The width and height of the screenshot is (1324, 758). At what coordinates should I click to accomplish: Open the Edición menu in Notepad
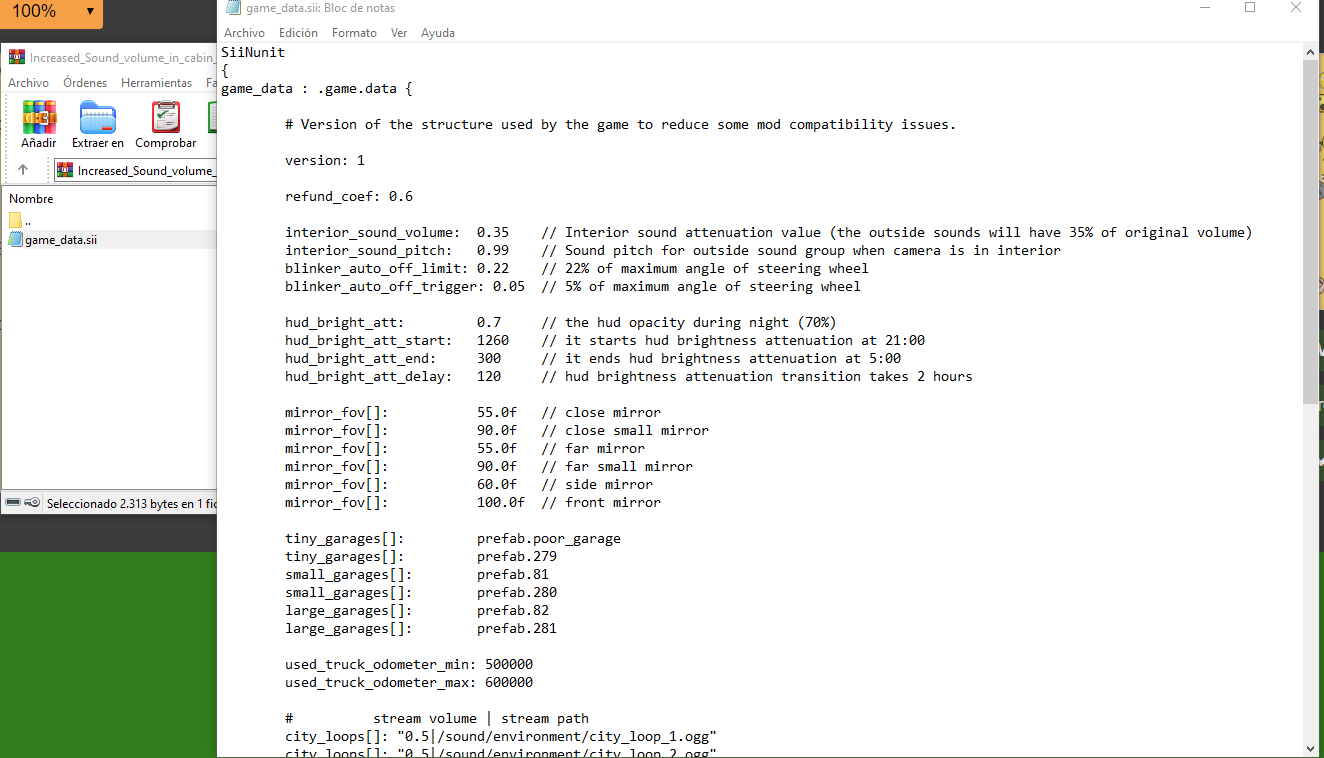[x=298, y=33]
